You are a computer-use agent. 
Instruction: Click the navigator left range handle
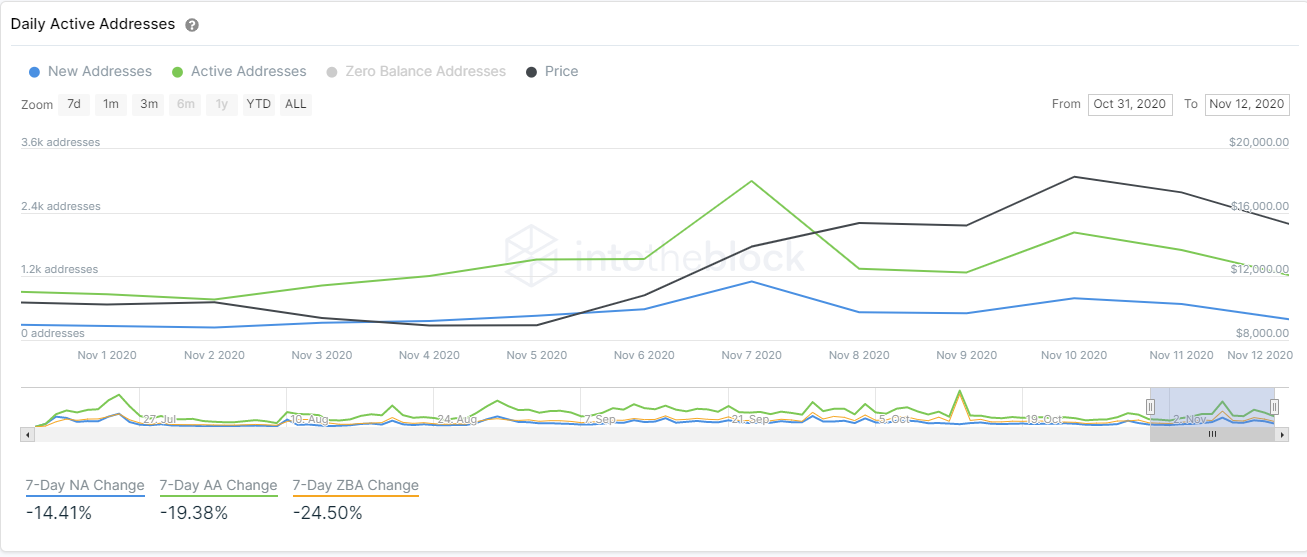[x=1150, y=406]
